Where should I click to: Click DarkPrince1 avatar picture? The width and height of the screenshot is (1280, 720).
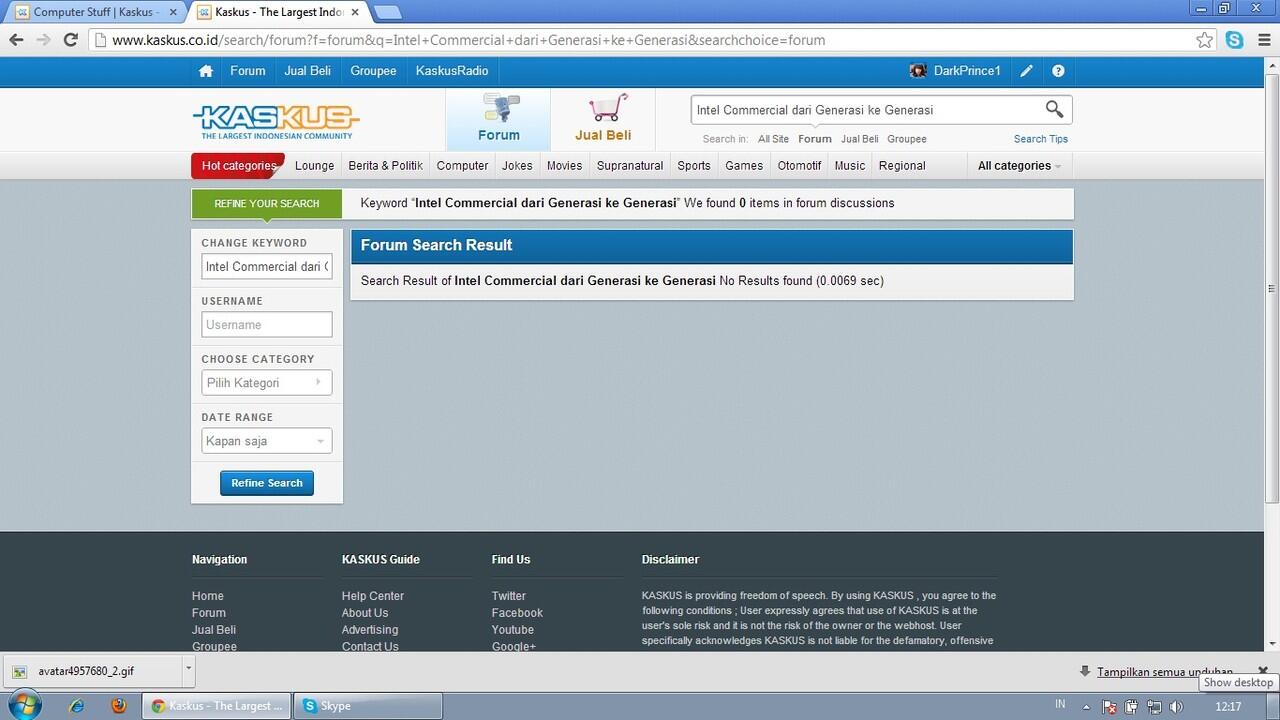(x=918, y=71)
